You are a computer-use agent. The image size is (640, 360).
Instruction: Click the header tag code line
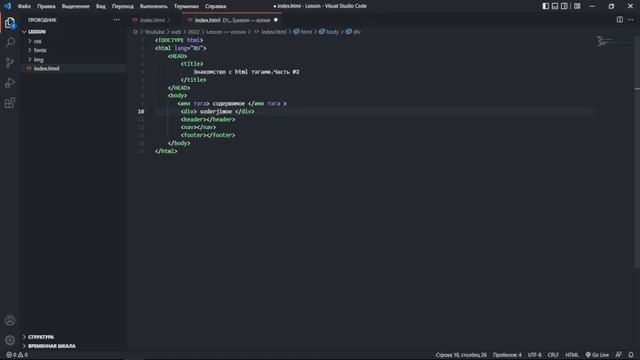pos(208,120)
